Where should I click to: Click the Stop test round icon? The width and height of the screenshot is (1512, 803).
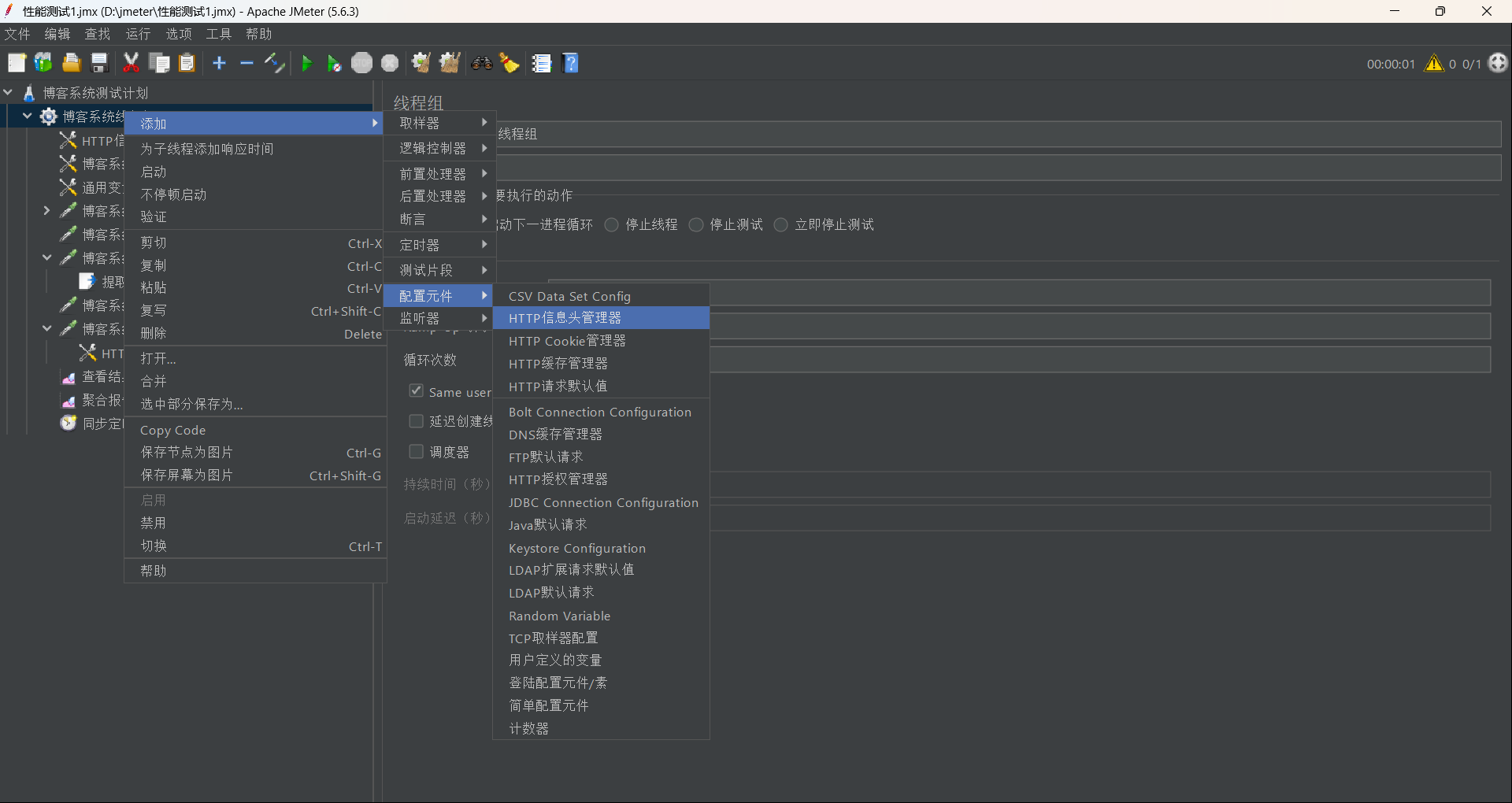click(x=362, y=63)
